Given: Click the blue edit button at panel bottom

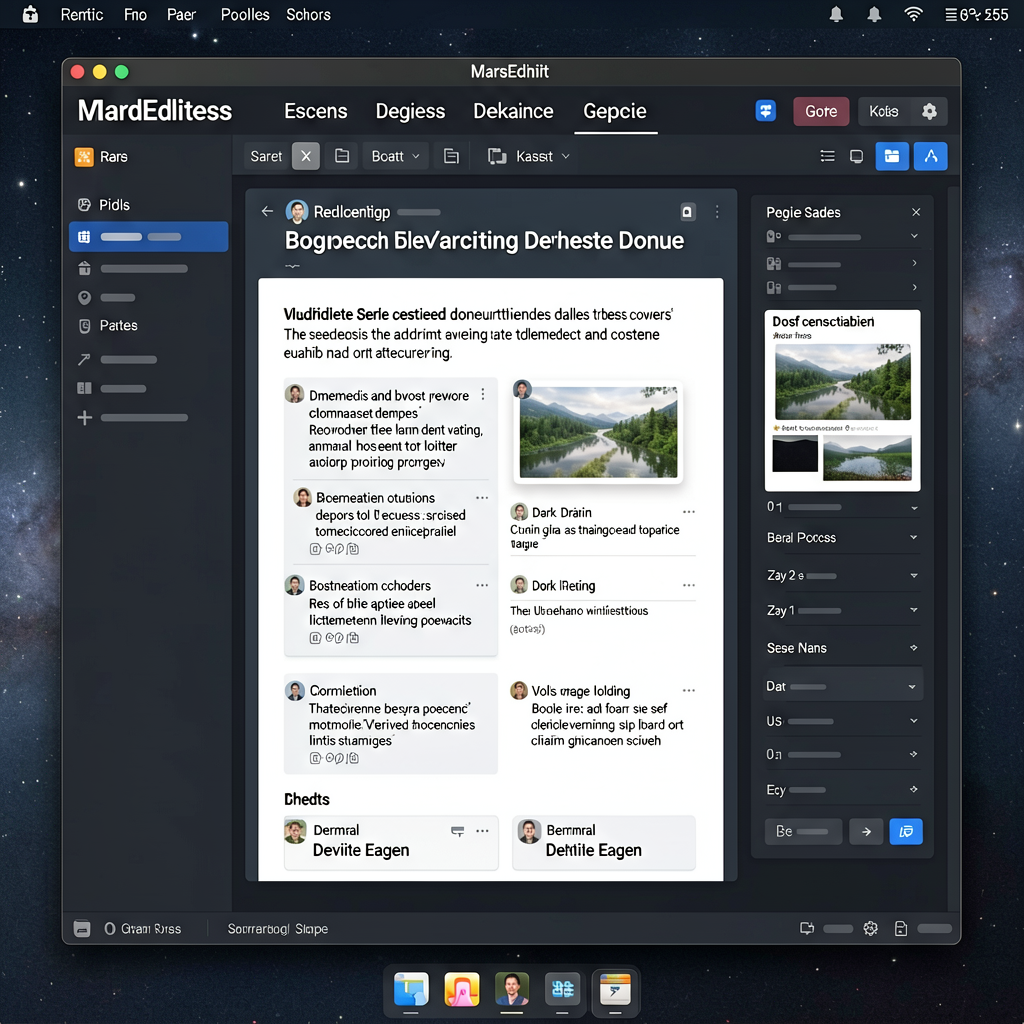Looking at the screenshot, I should (x=906, y=831).
